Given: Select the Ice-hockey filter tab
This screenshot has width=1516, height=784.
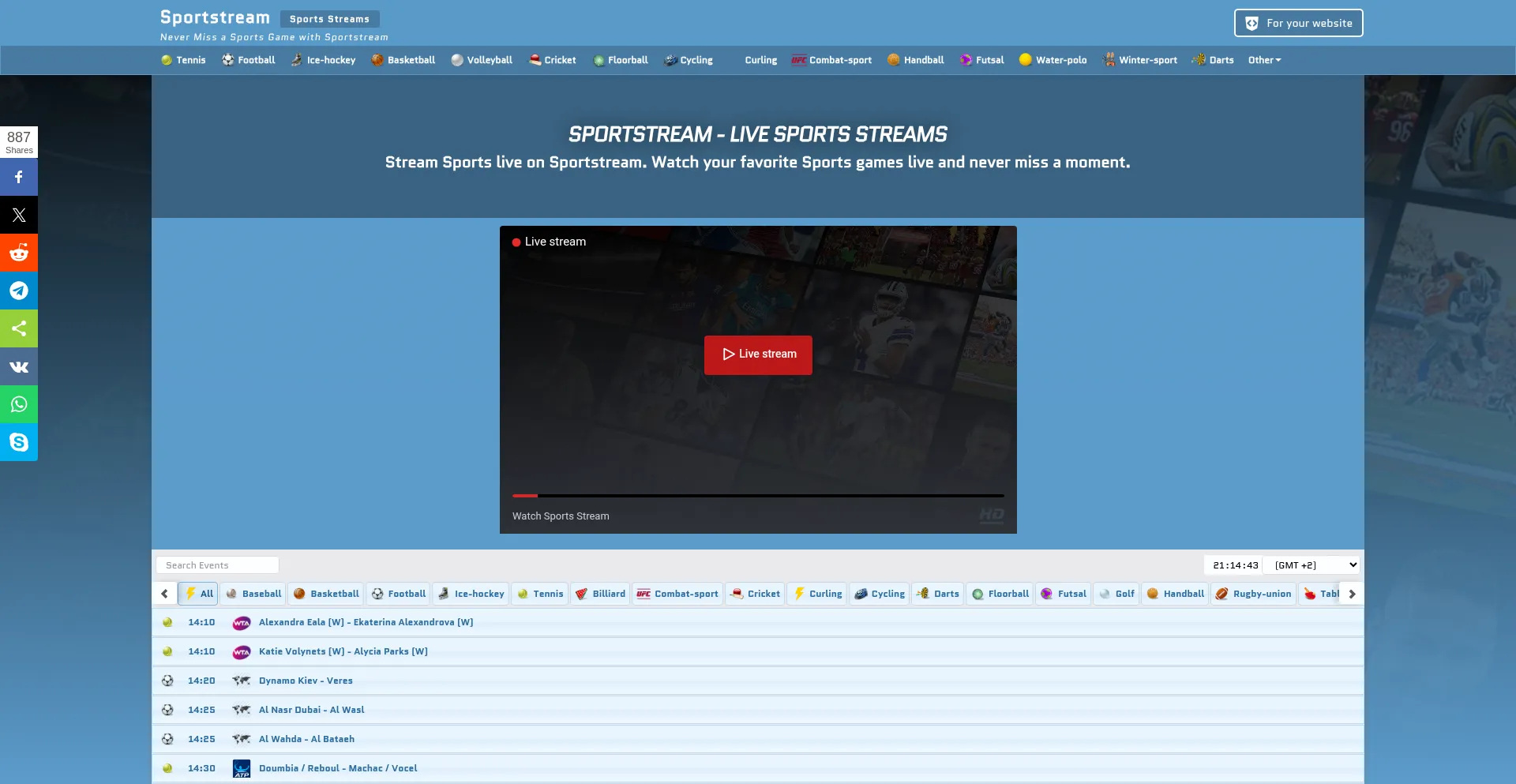Looking at the screenshot, I should click(471, 594).
